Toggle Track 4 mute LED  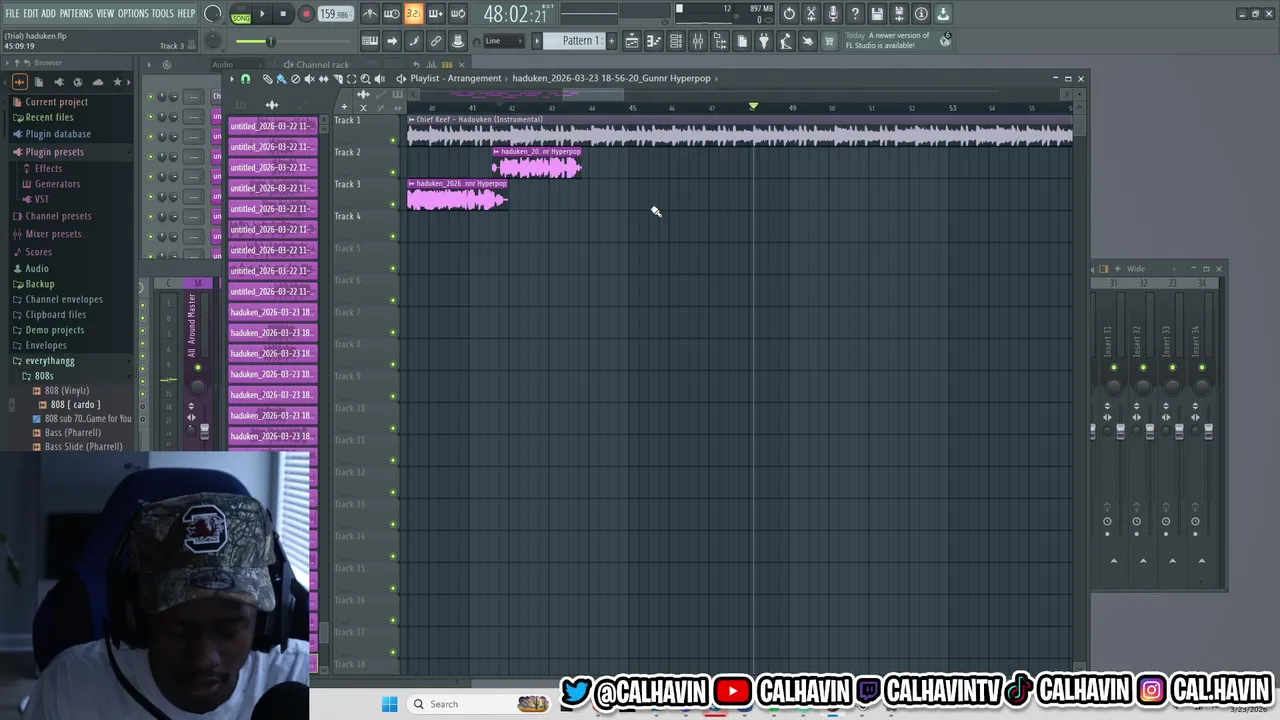(x=393, y=236)
